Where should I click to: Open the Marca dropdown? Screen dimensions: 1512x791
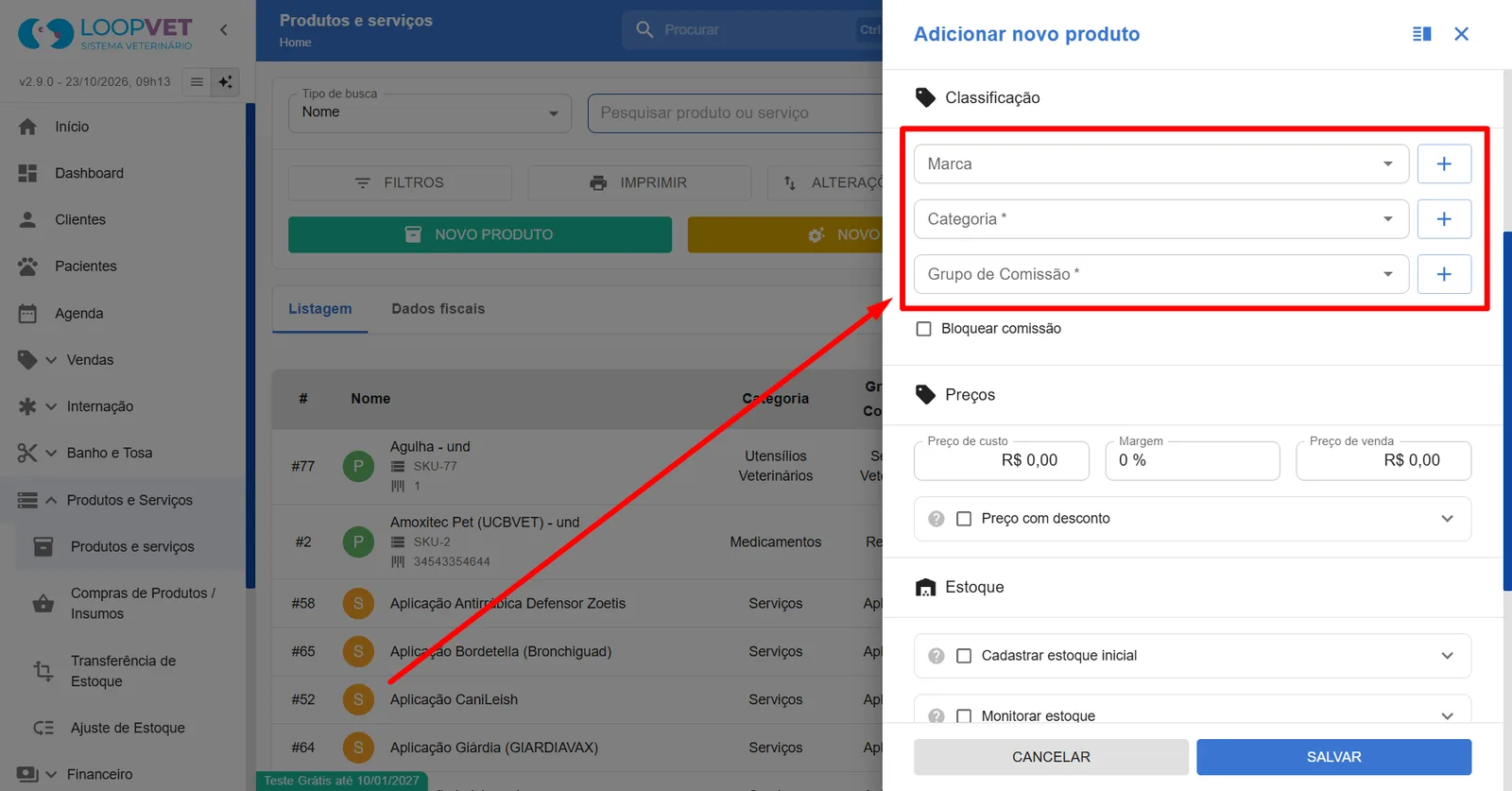1161,163
